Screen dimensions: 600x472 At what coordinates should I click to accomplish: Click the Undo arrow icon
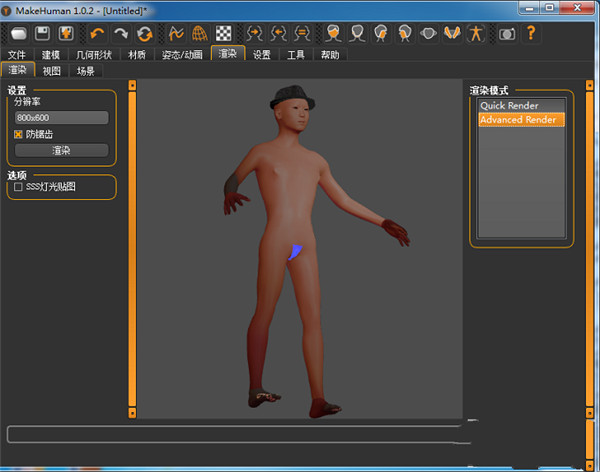[x=97, y=33]
